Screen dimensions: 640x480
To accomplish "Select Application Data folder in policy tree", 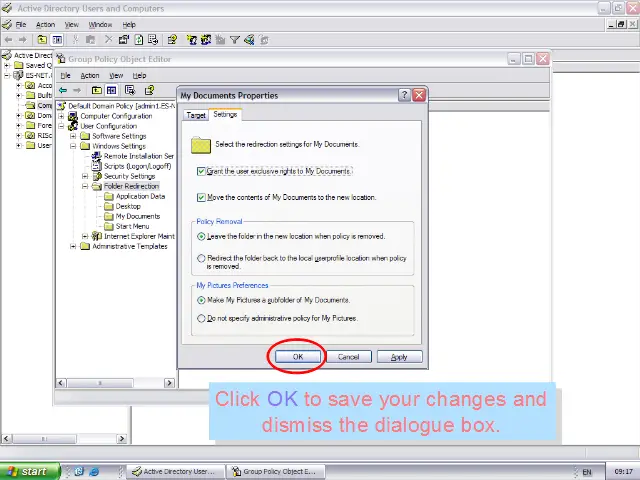I will click(x=140, y=196).
